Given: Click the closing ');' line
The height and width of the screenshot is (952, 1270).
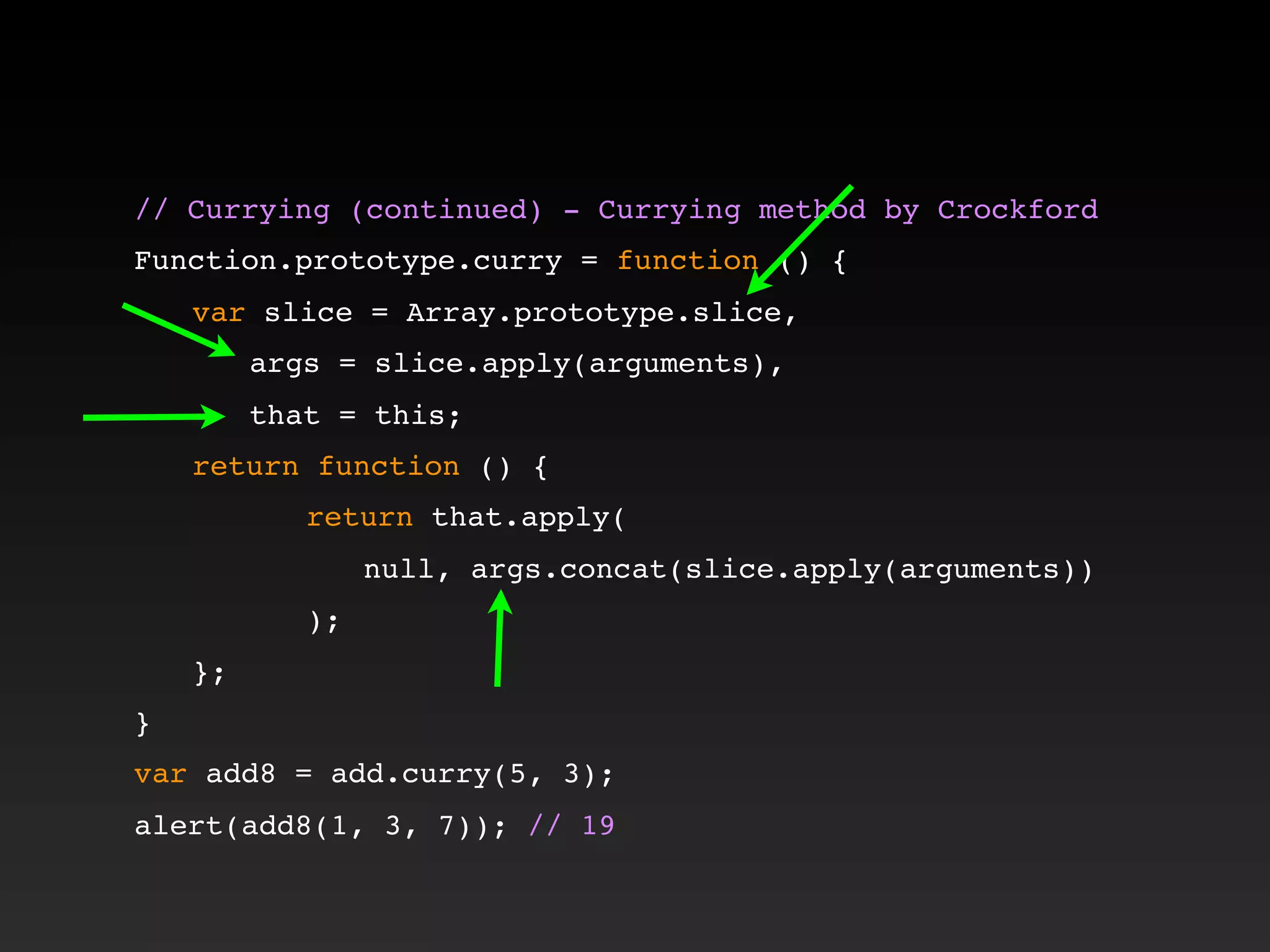Looking at the screenshot, I should pyautogui.click(x=324, y=621).
